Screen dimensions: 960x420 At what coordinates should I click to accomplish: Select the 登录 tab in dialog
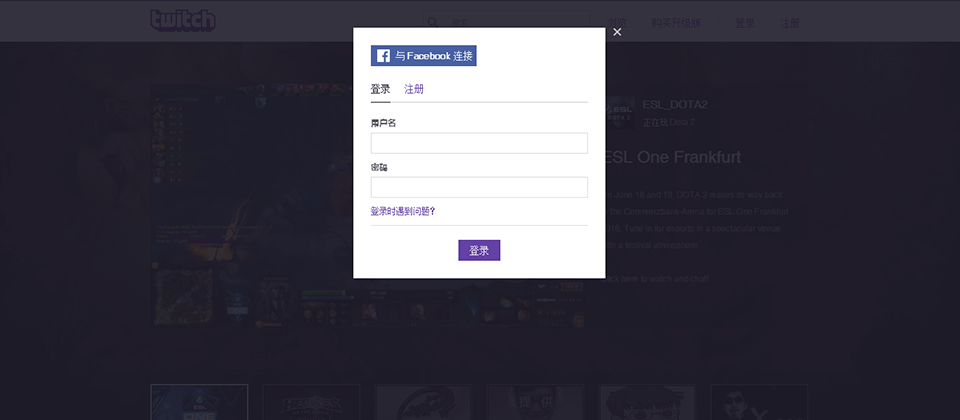tap(380, 89)
